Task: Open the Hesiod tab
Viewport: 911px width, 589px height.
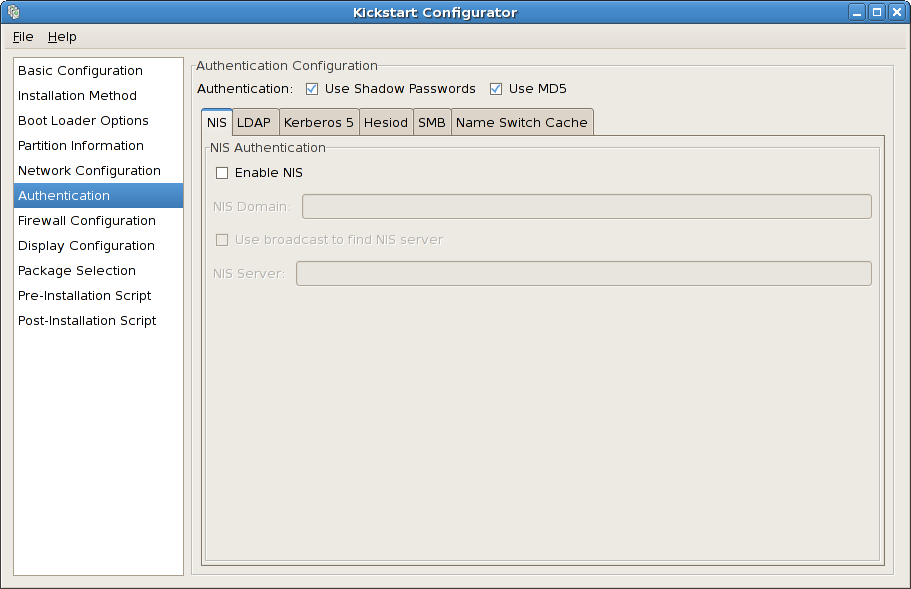Action: 386,122
